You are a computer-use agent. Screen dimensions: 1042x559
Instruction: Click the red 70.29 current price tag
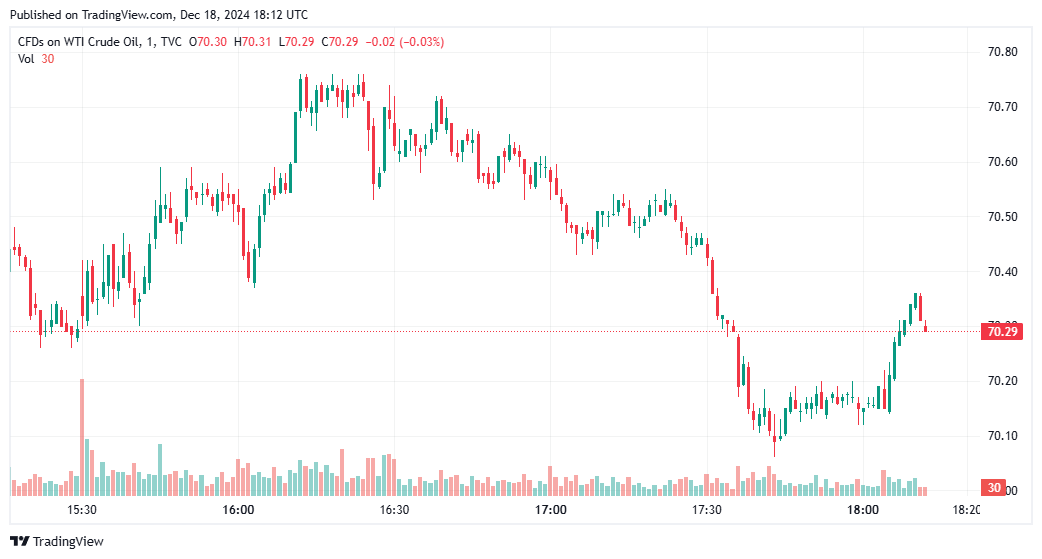[1002, 331]
